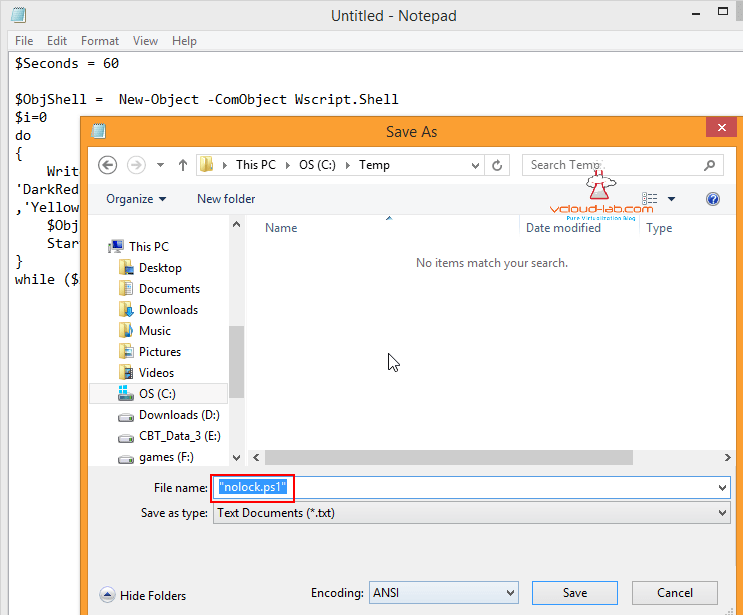Select OS (C:) in address path
Screen dimensions: 743x615
317,165
